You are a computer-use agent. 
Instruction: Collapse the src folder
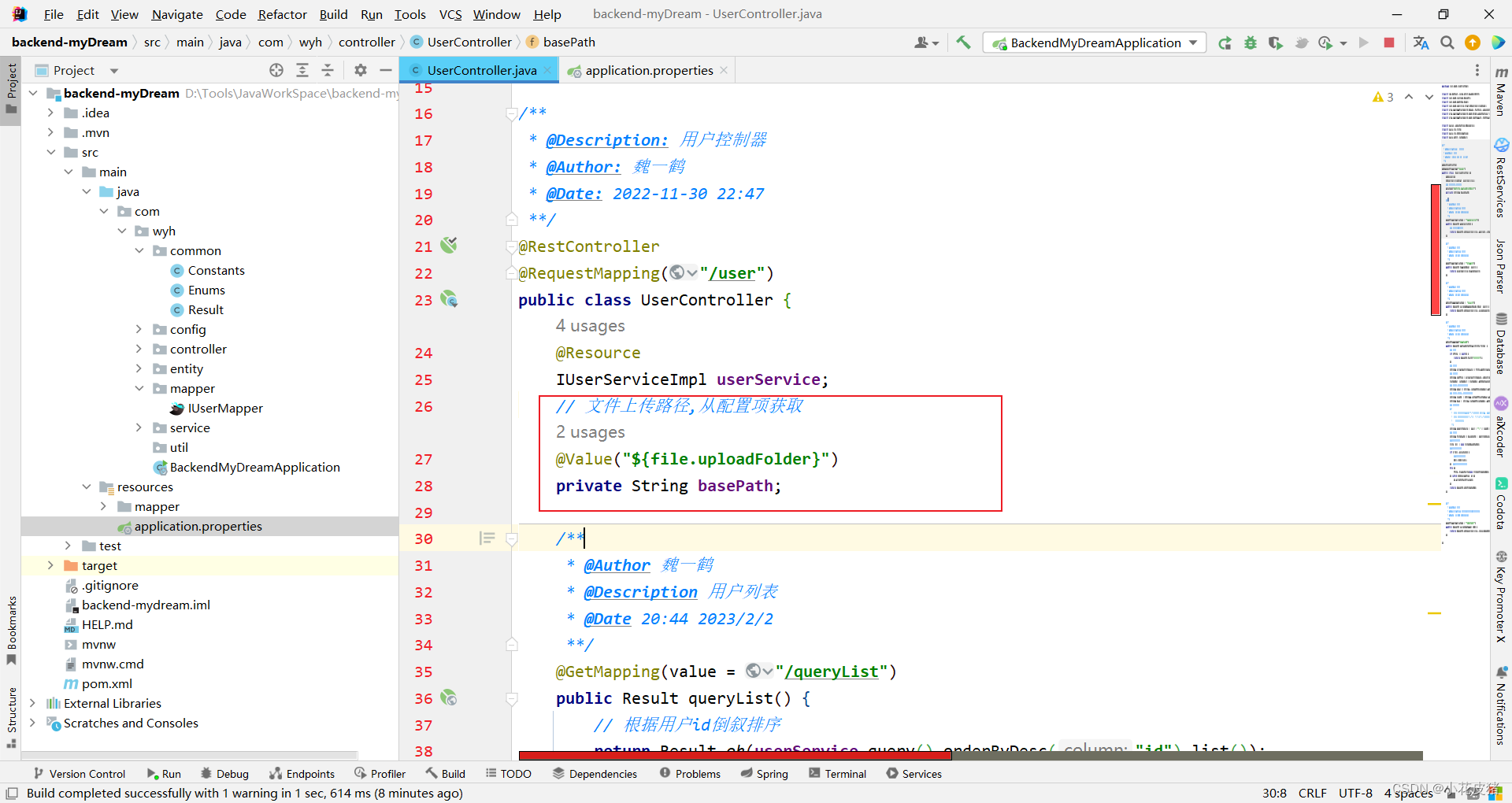point(50,152)
